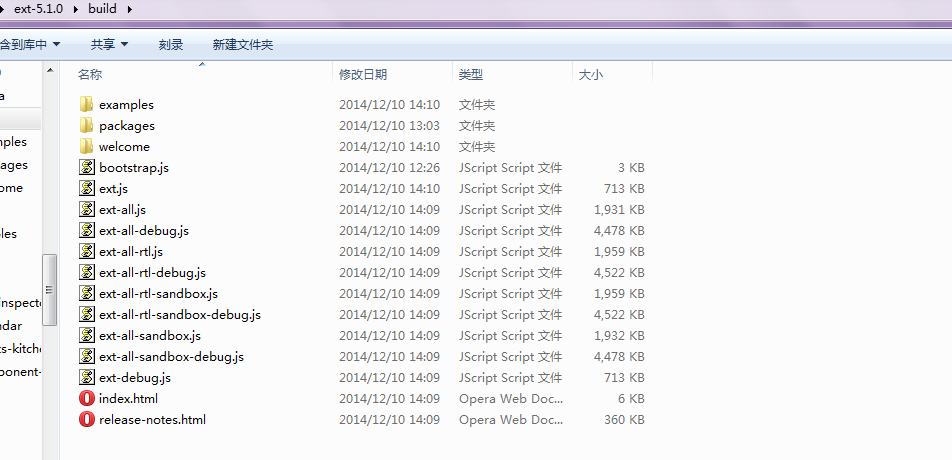
Task: Select the examples folder icon
Action: tap(86, 104)
